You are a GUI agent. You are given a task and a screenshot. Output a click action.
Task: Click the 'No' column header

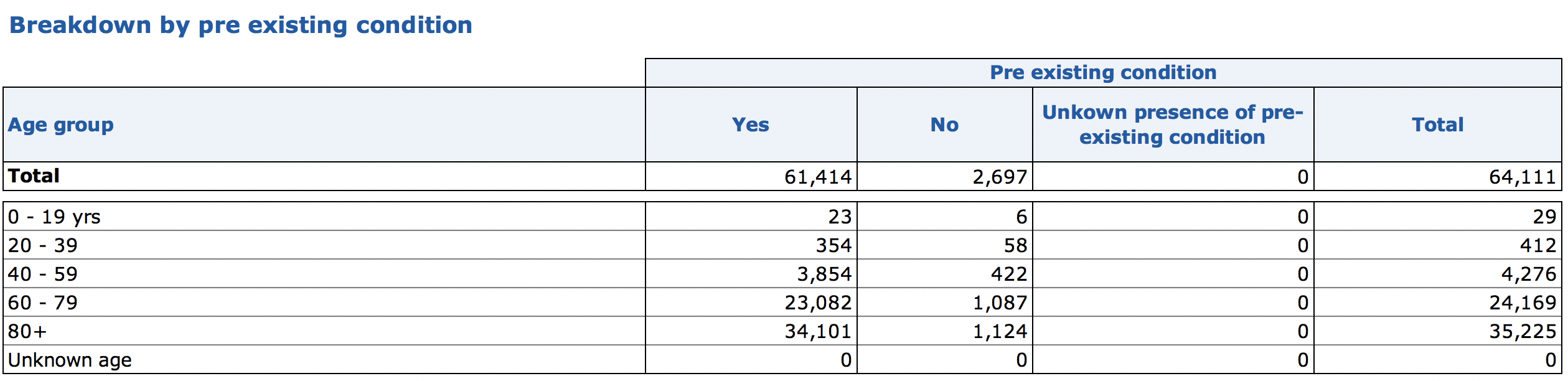pyautogui.click(x=944, y=125)
